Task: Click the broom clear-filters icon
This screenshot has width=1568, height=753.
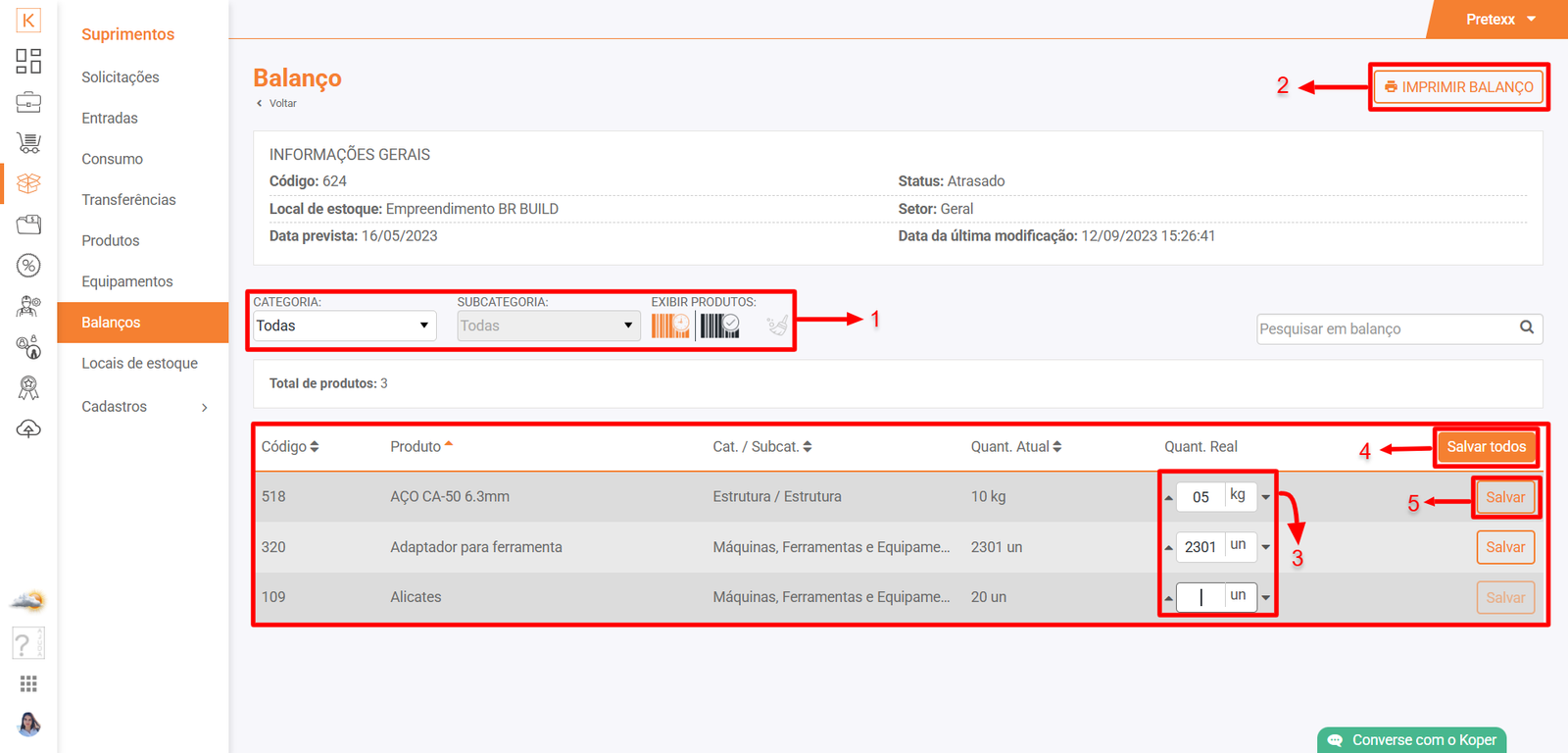Action: pos(776,326)
